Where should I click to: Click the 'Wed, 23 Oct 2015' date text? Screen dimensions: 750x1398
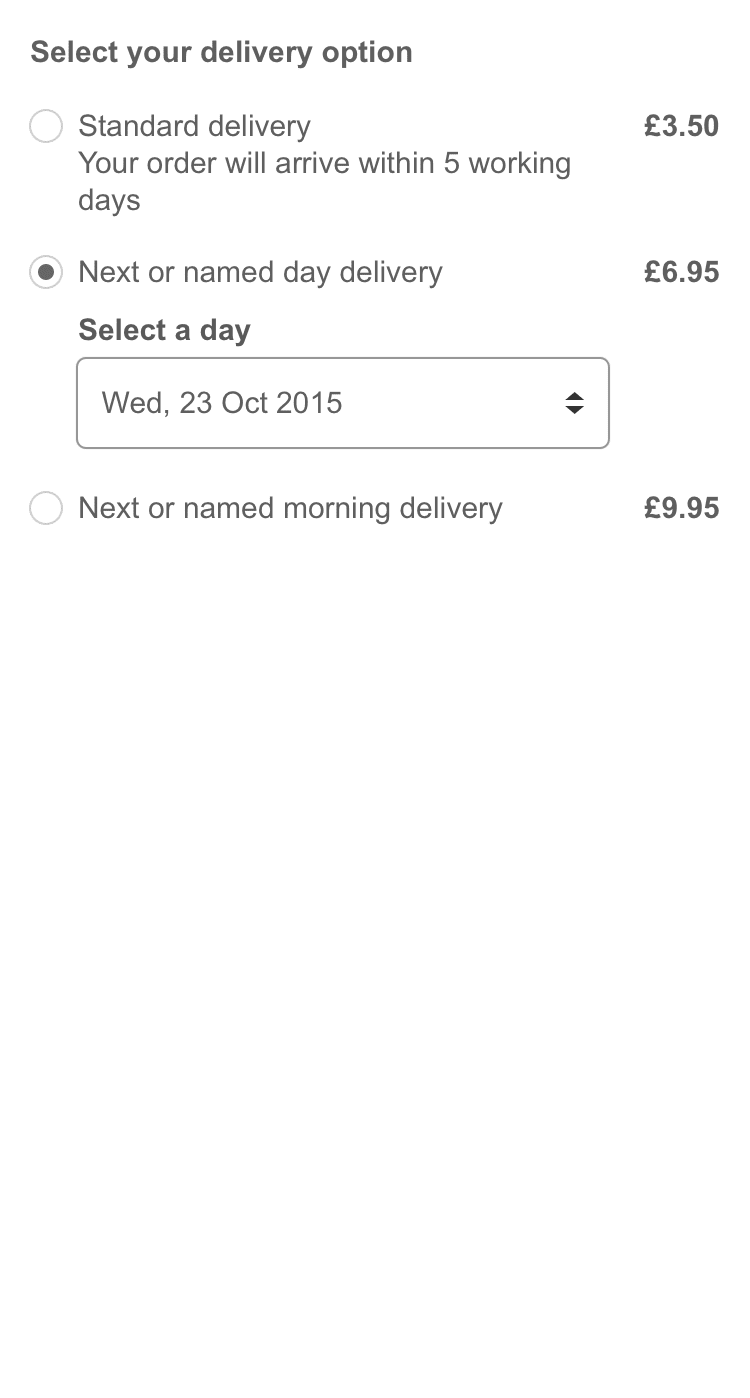click(222, 403)
